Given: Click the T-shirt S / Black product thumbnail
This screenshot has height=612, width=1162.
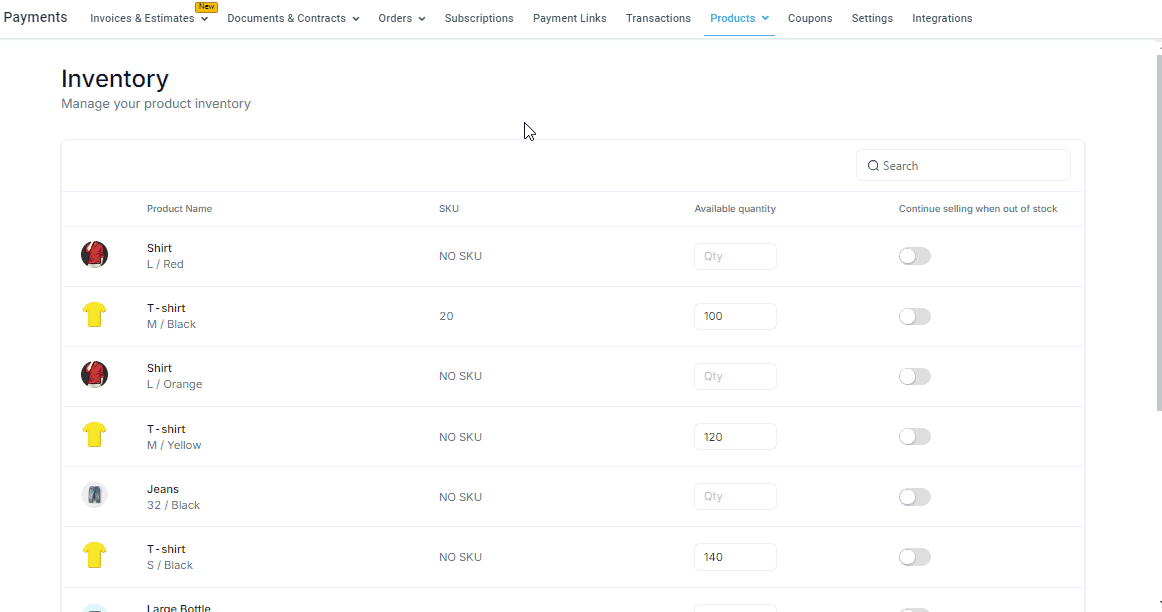Looking at the screenshot, I should (94, 555).
